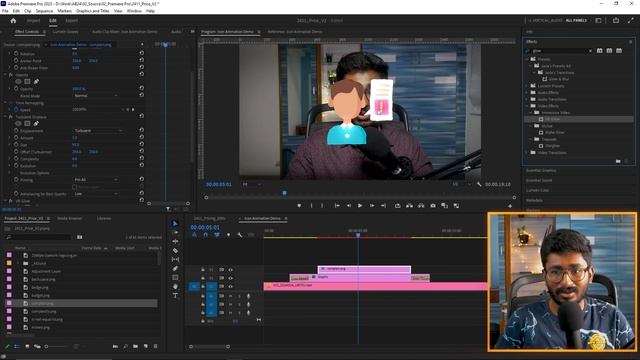The width and height of the screenshot is (640, 360).
Task: Open timeline display settings wrench icon
Action: 240,235
